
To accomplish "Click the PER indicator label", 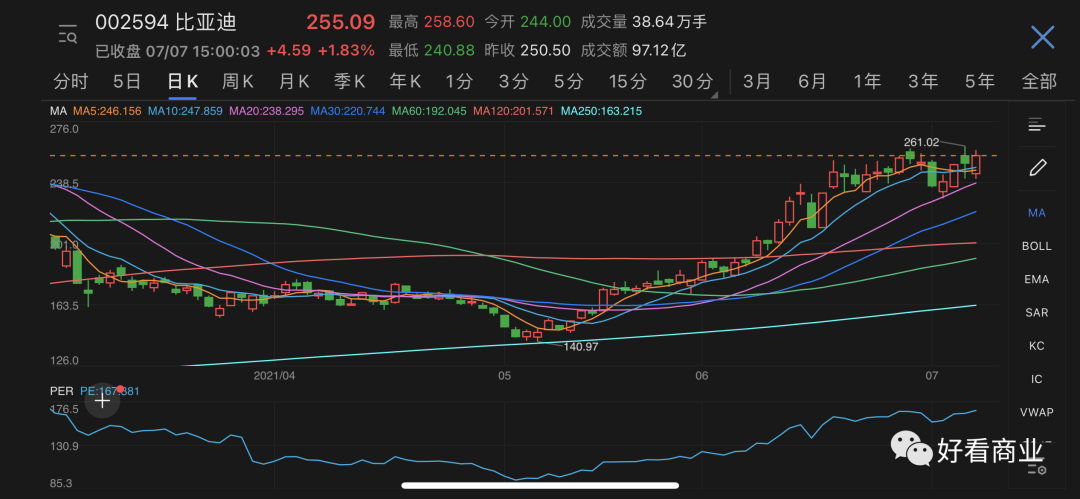I will tap(61, 391).
